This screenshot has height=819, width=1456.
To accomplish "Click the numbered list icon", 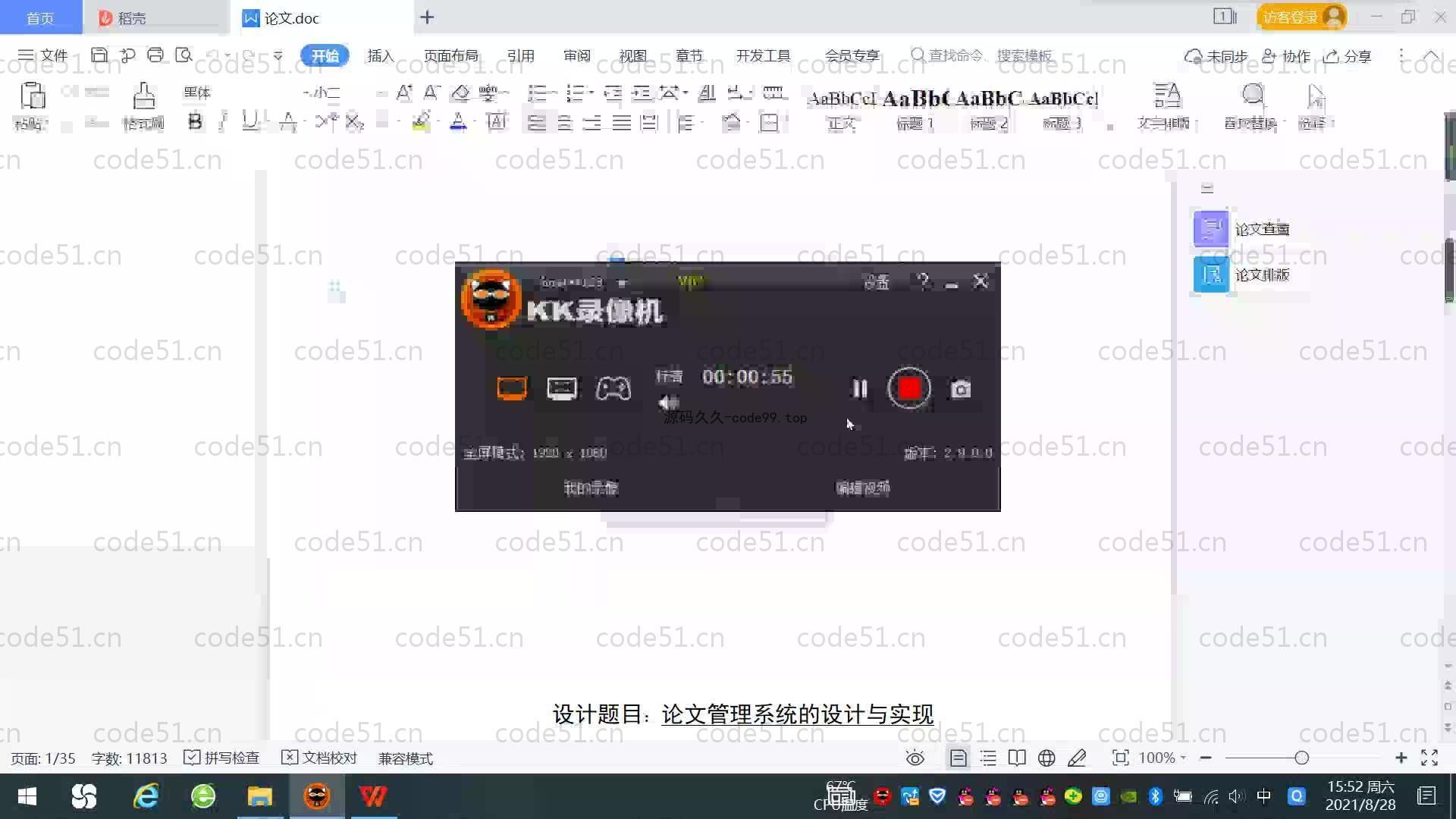I will click(x=576, y=93).
